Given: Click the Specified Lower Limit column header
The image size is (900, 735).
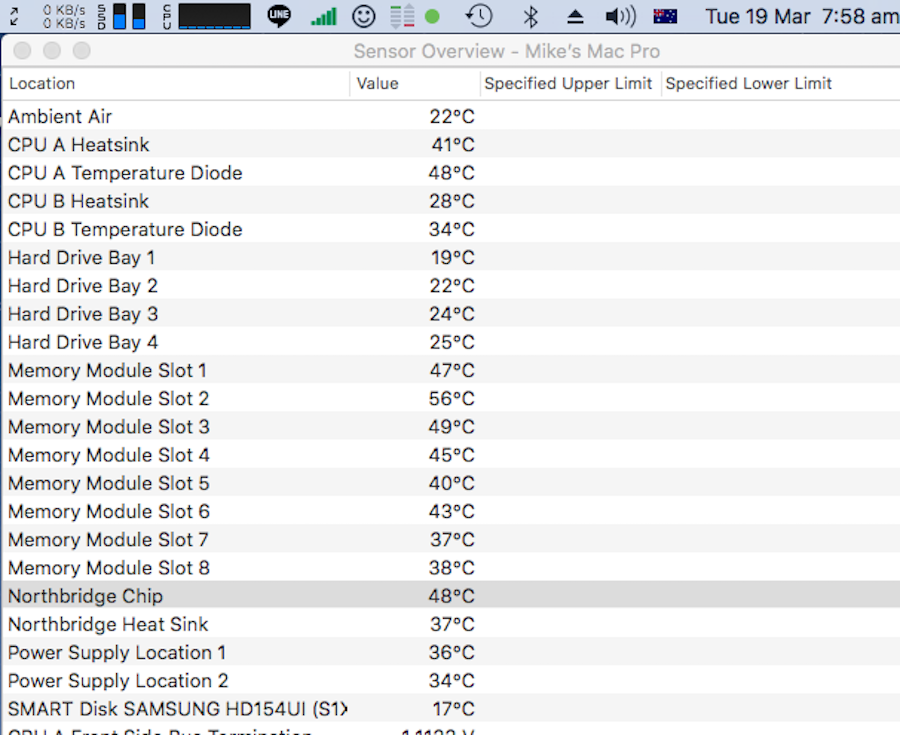Looking at the screenshot, I should click(781, 84).
